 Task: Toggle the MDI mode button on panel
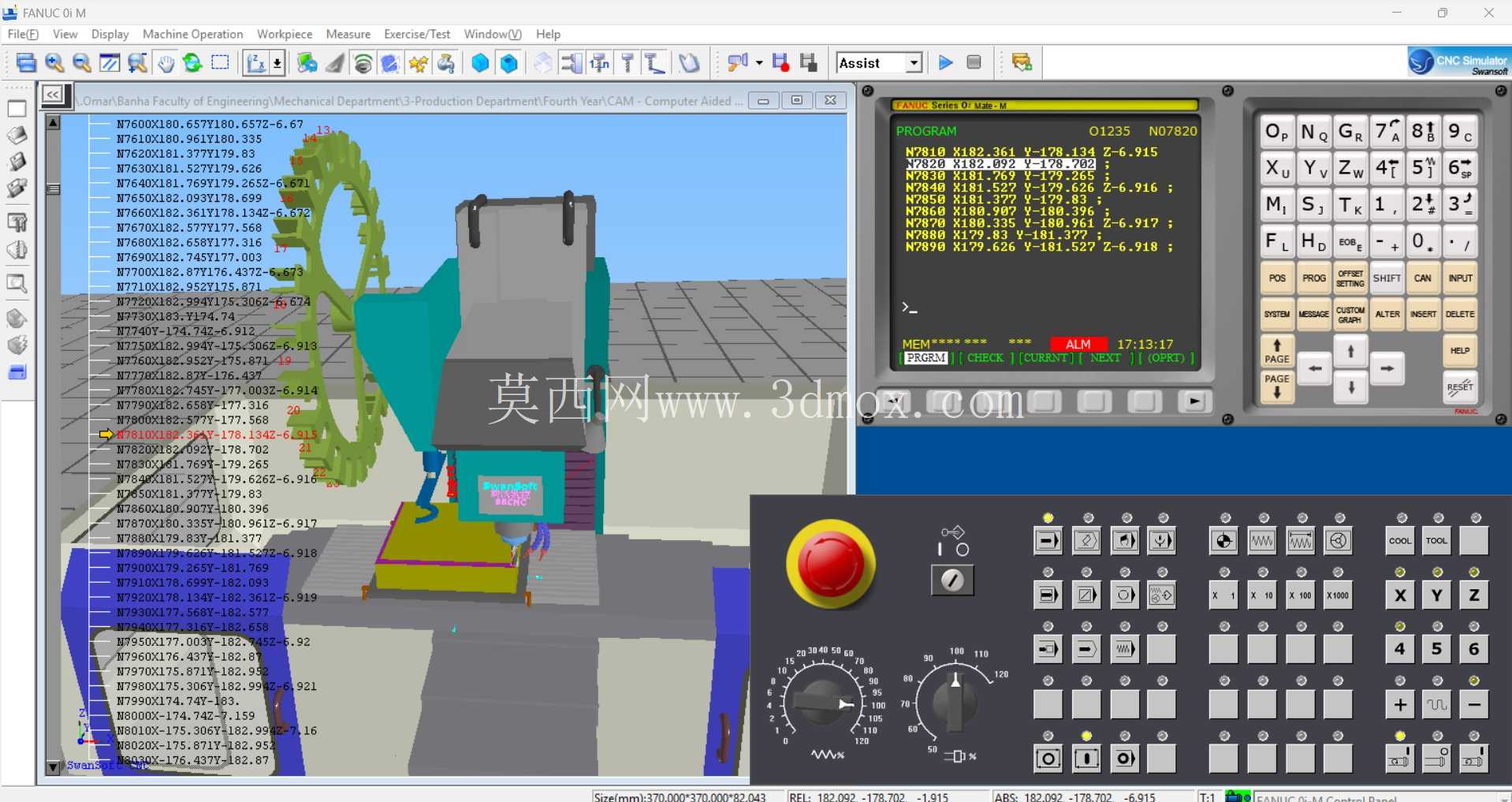click(x=1124, y=541)
